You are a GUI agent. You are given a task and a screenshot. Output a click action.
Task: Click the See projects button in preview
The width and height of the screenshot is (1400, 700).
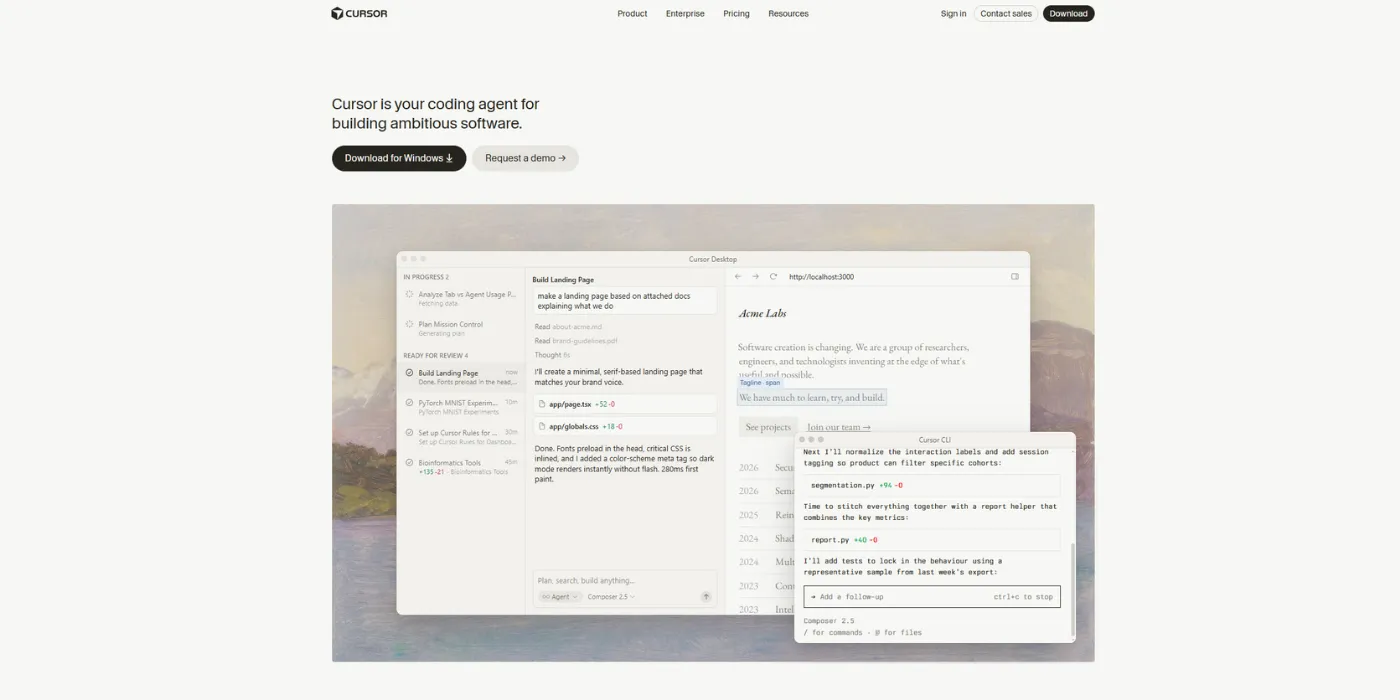[768, 427]
